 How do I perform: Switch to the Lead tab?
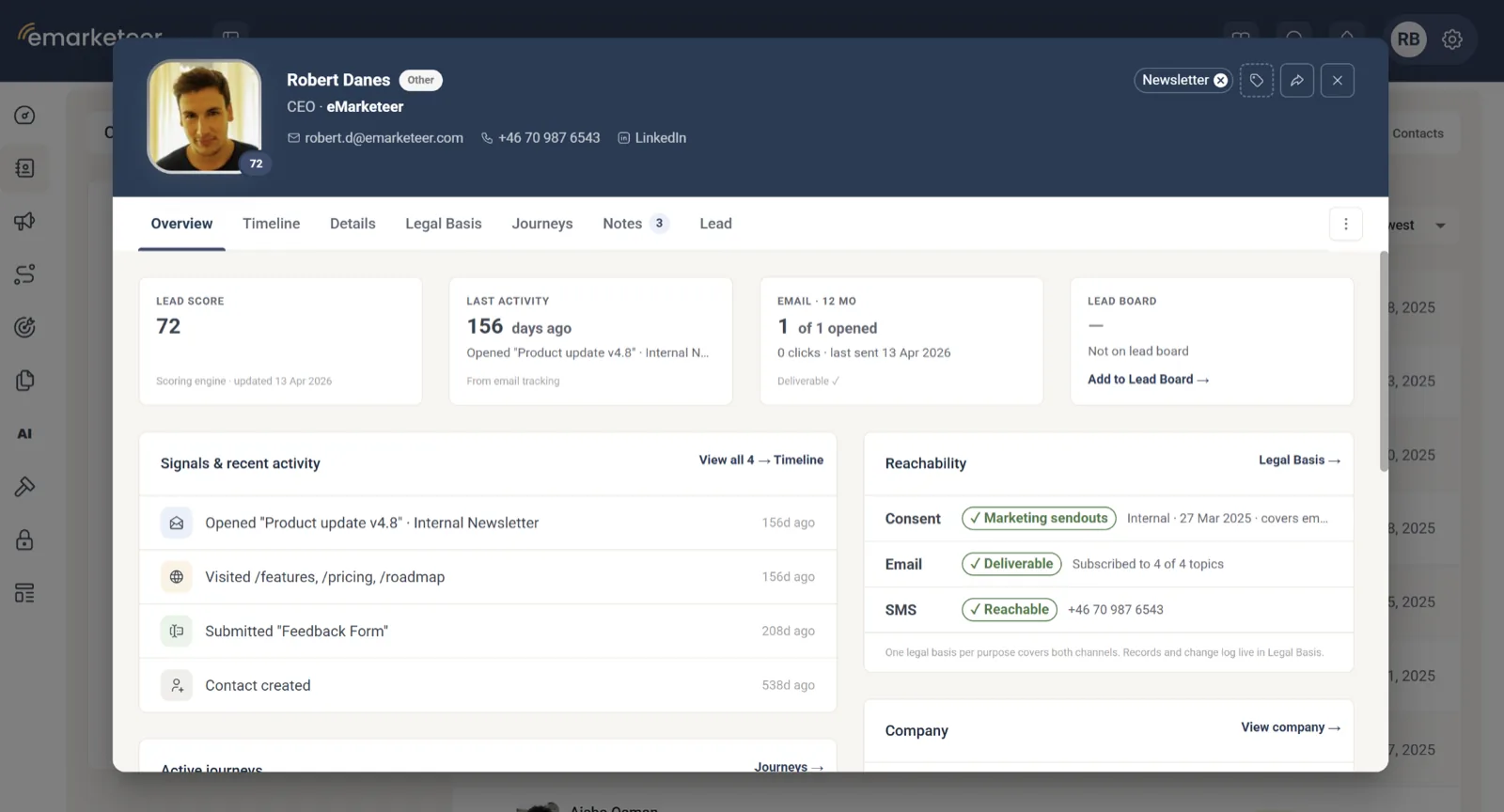[715, 224]
